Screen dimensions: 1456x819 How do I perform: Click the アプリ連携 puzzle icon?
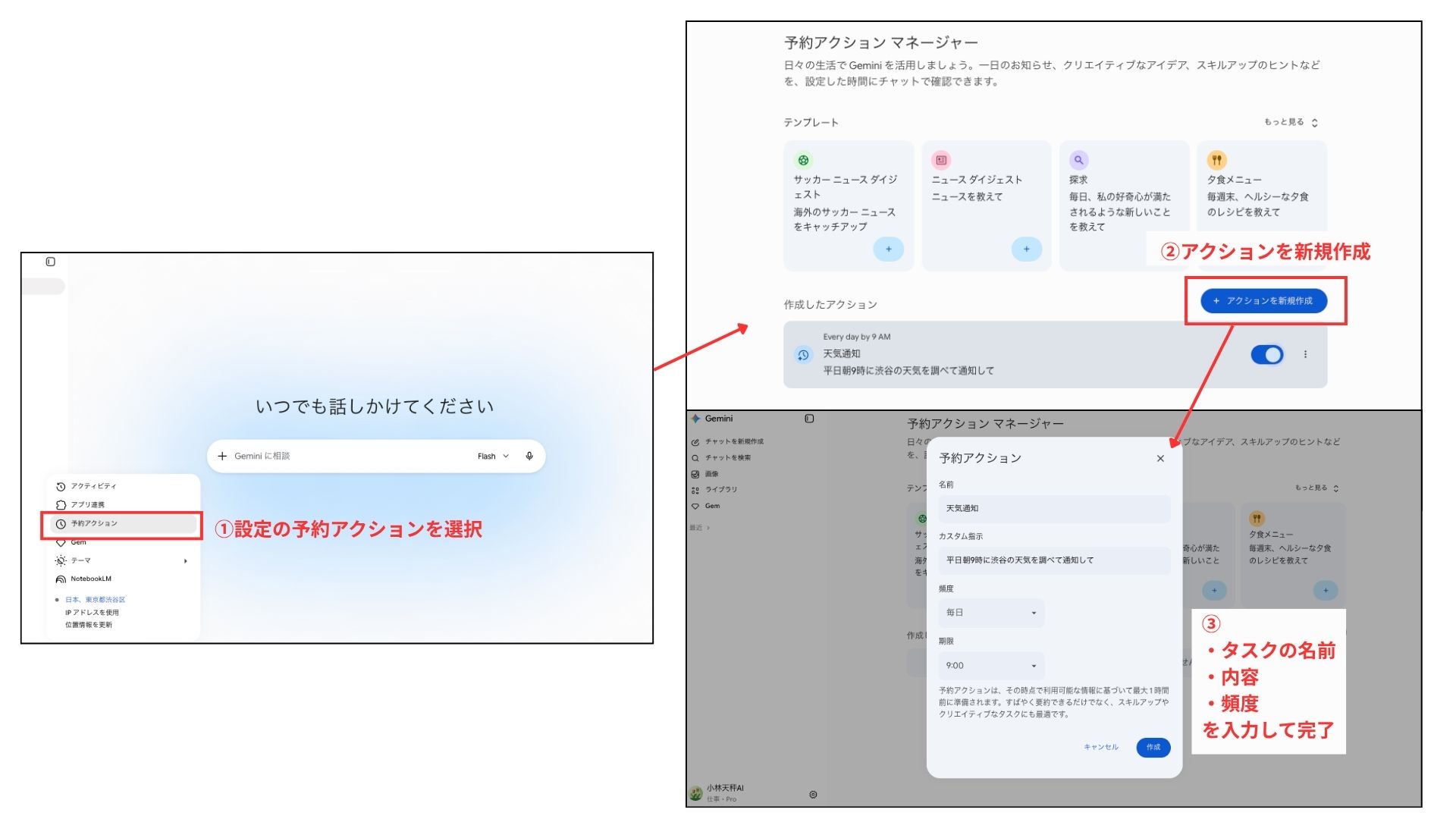click(61, 504)
